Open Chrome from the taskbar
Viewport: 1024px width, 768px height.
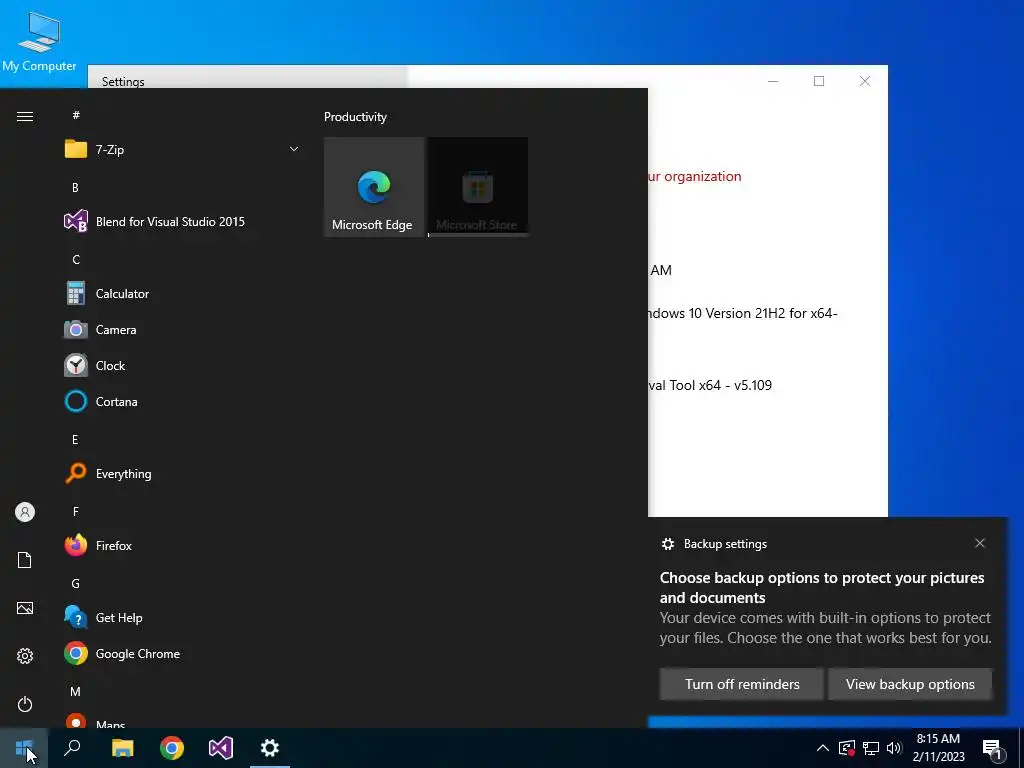tap(172, 748)
